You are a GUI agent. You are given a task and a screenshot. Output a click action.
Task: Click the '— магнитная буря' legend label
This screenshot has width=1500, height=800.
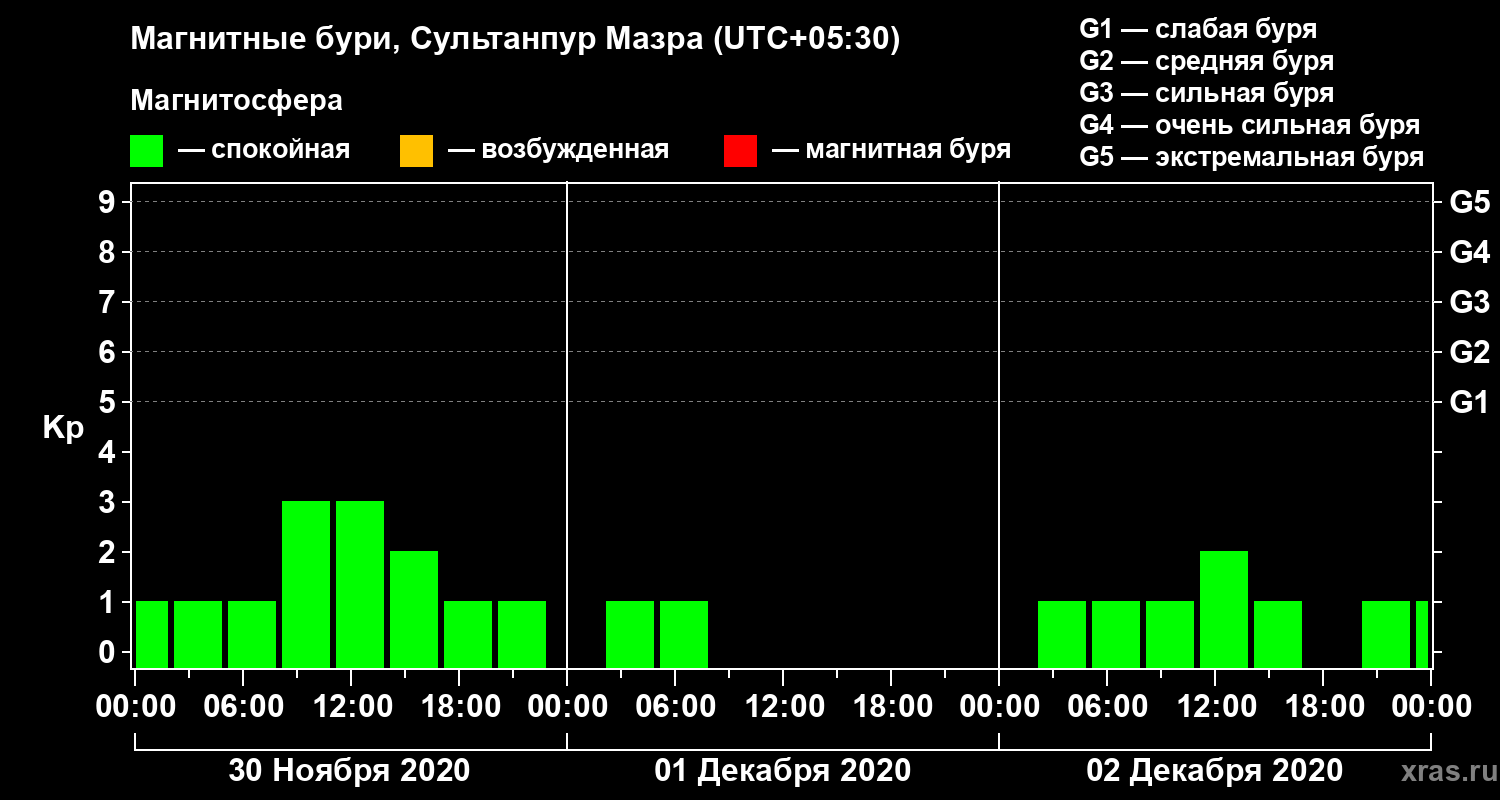[891, 151]
